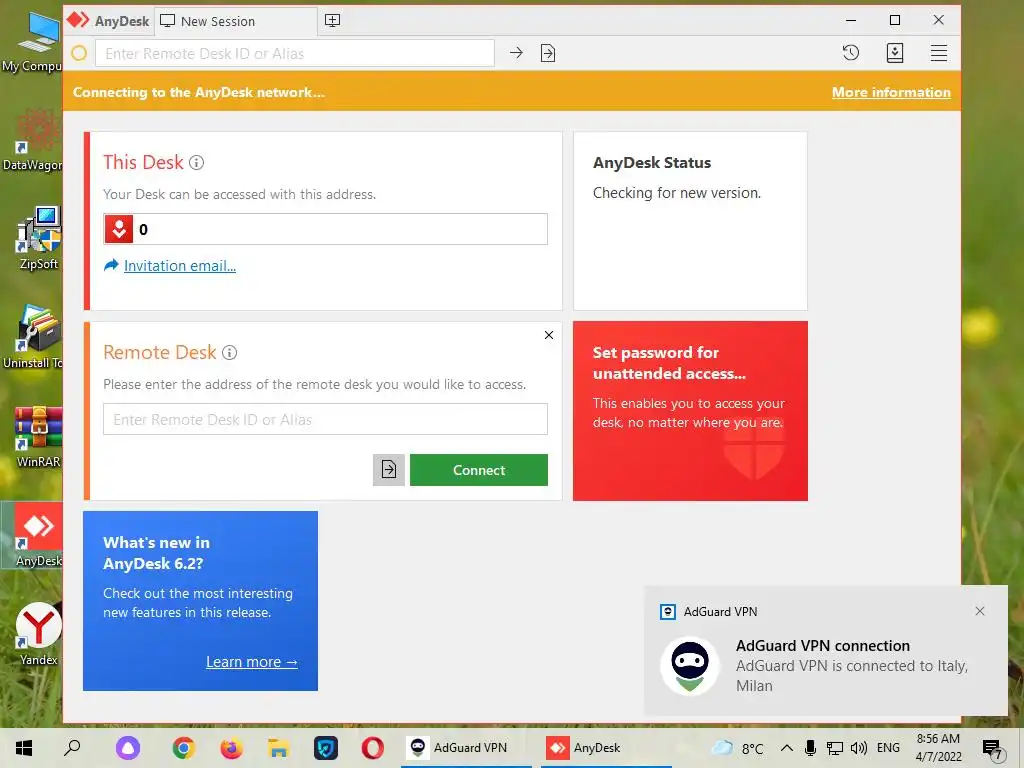1024x768 pixels.
Task: Click the install AnyDesk download icon
Action: point(895,53)
